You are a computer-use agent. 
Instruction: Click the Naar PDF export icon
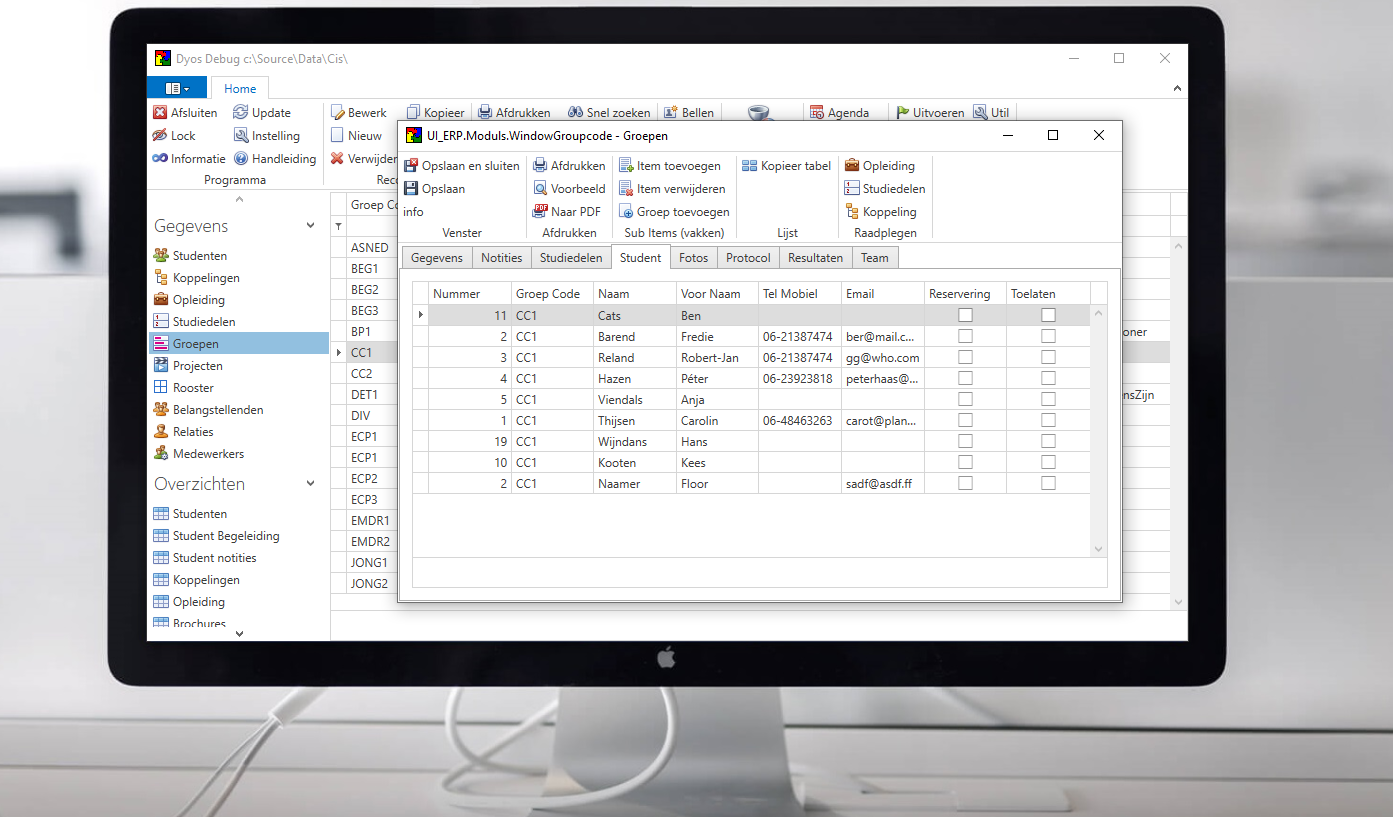pyautogui.click(x=540, y=212)
